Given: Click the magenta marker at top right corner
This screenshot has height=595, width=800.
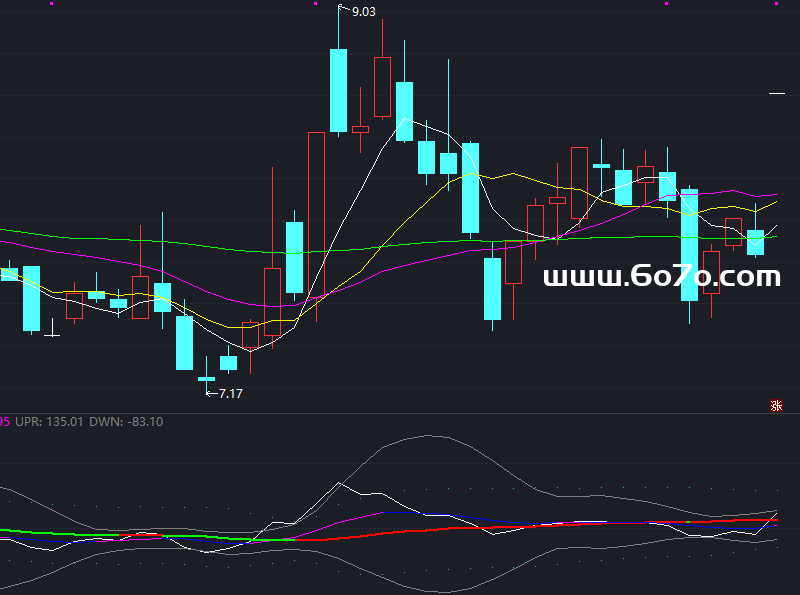Looking at the screenshot, I should [776, 3].
